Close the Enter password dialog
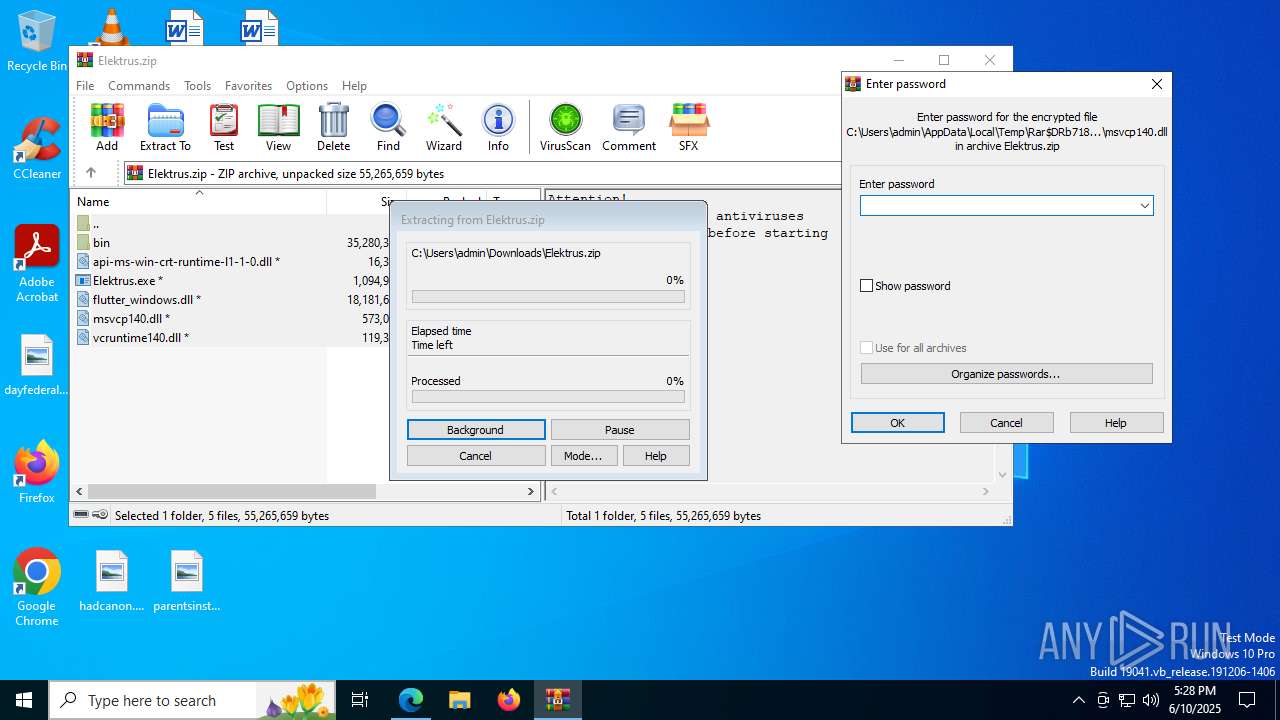Screen dimensions: 1280x720 click(1156, 84)
